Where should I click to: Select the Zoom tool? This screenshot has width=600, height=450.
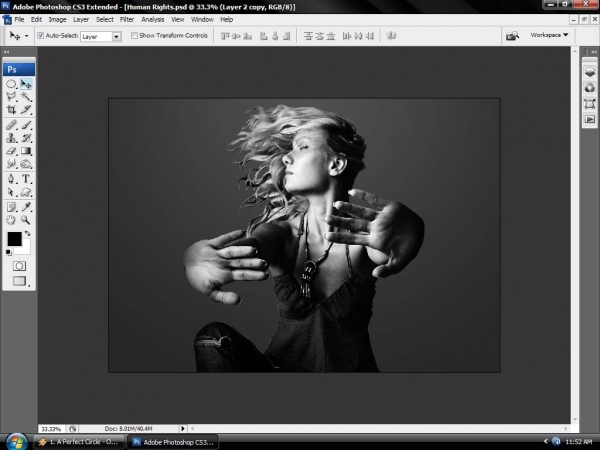[26, 220]
